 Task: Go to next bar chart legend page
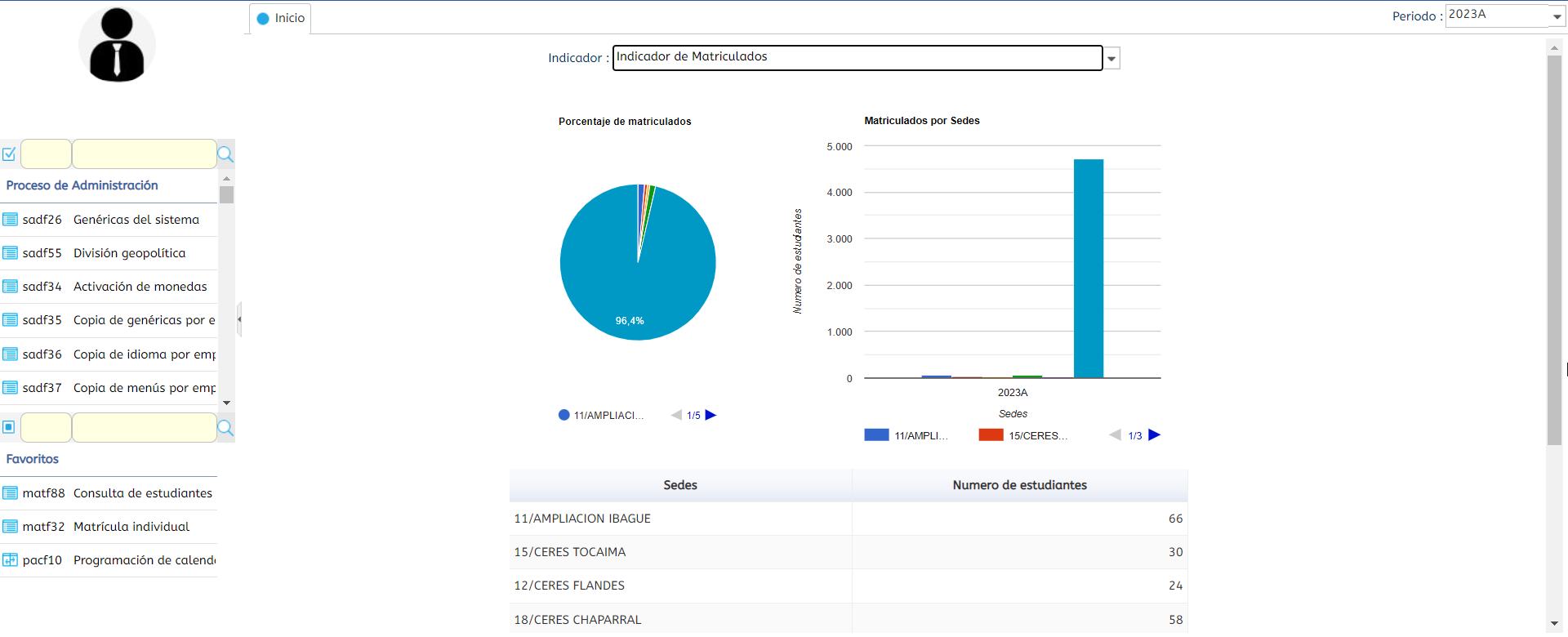pos(1154,435)
